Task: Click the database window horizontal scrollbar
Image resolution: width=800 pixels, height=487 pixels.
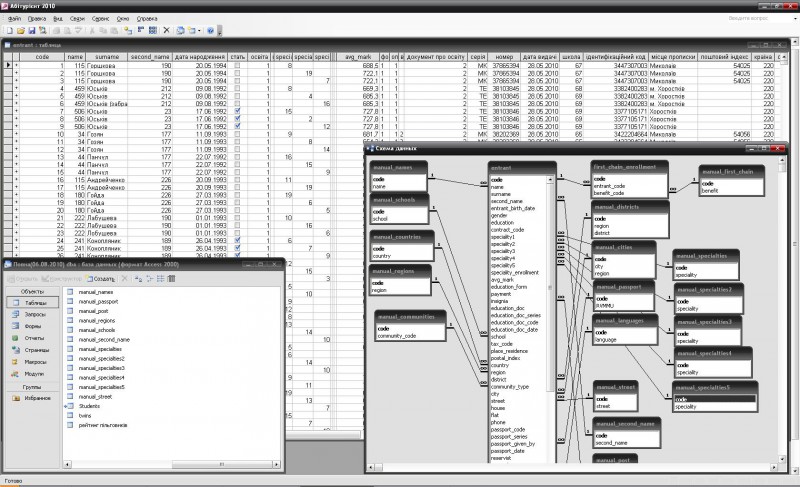Action: 172,465
